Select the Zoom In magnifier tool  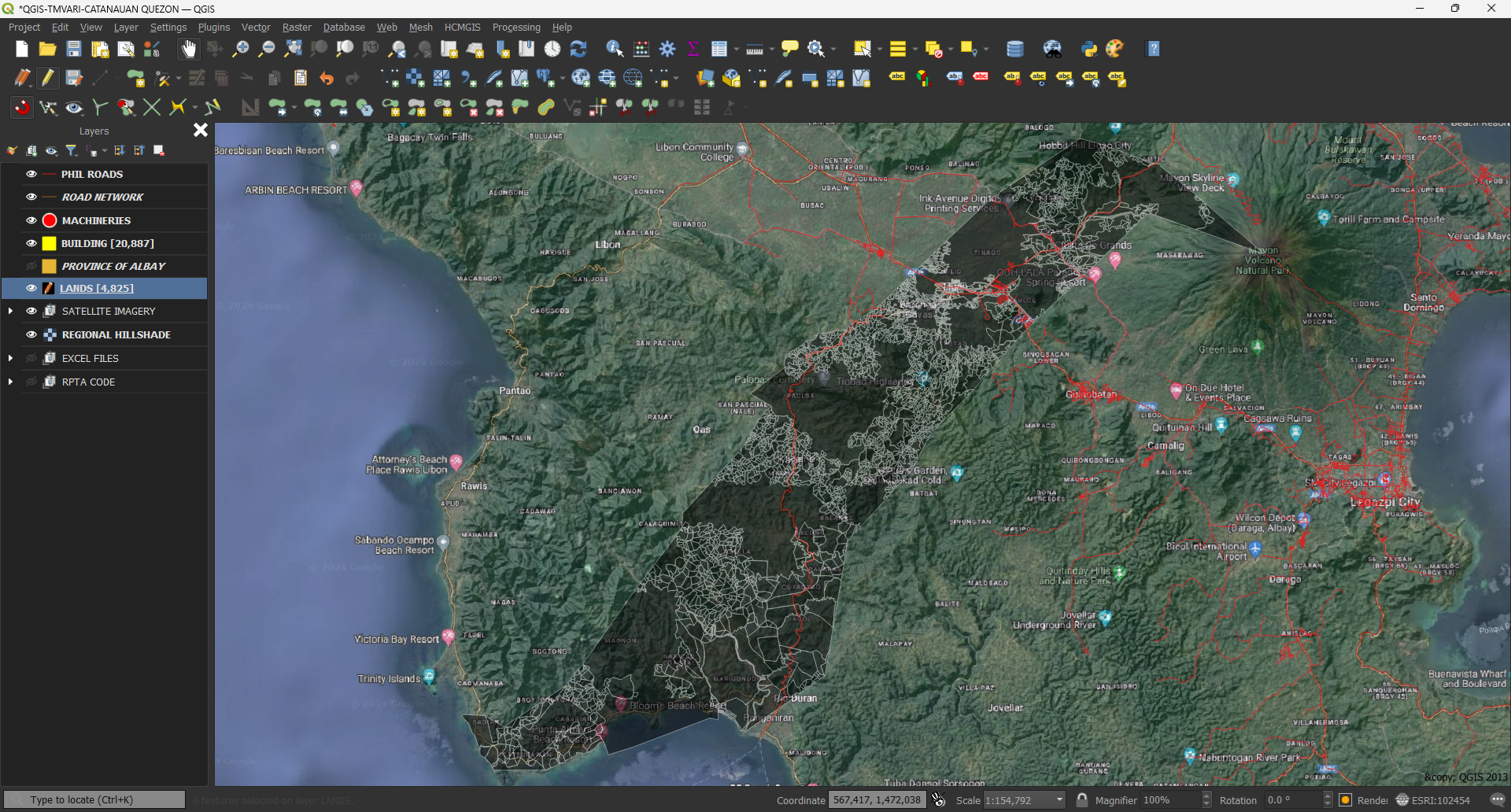tap(241, 49)
